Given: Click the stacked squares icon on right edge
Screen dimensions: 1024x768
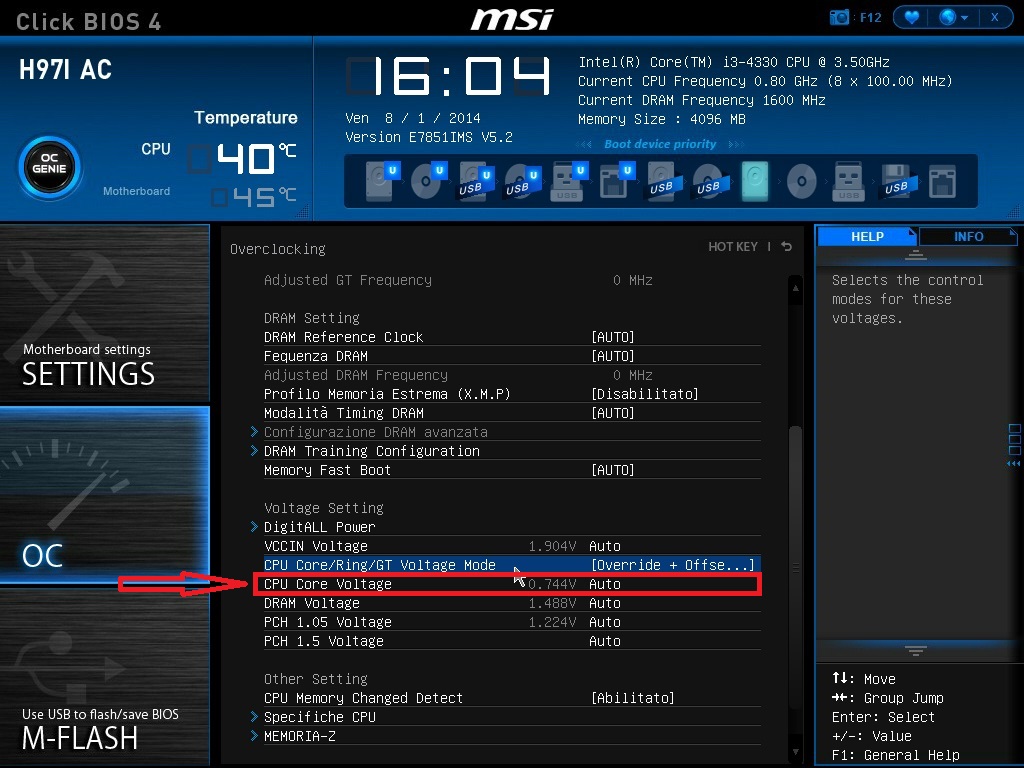Looking at the screenshot, I should coord(1014,440).
